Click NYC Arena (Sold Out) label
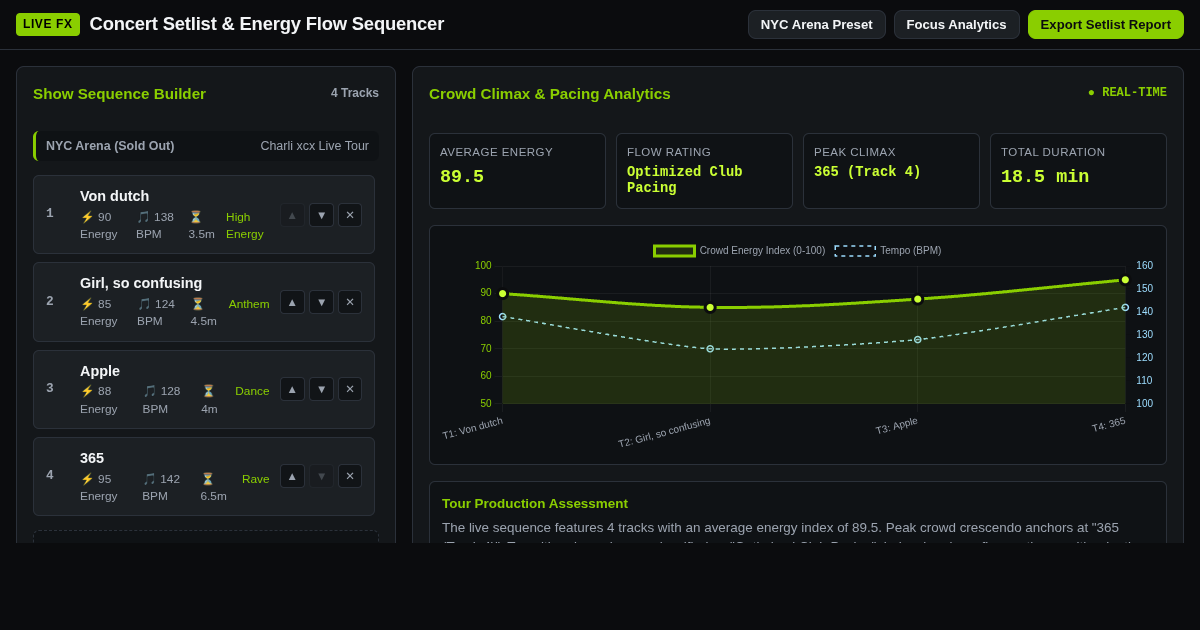This screenshot has height=630, width=1200. [x=110, y=146]
